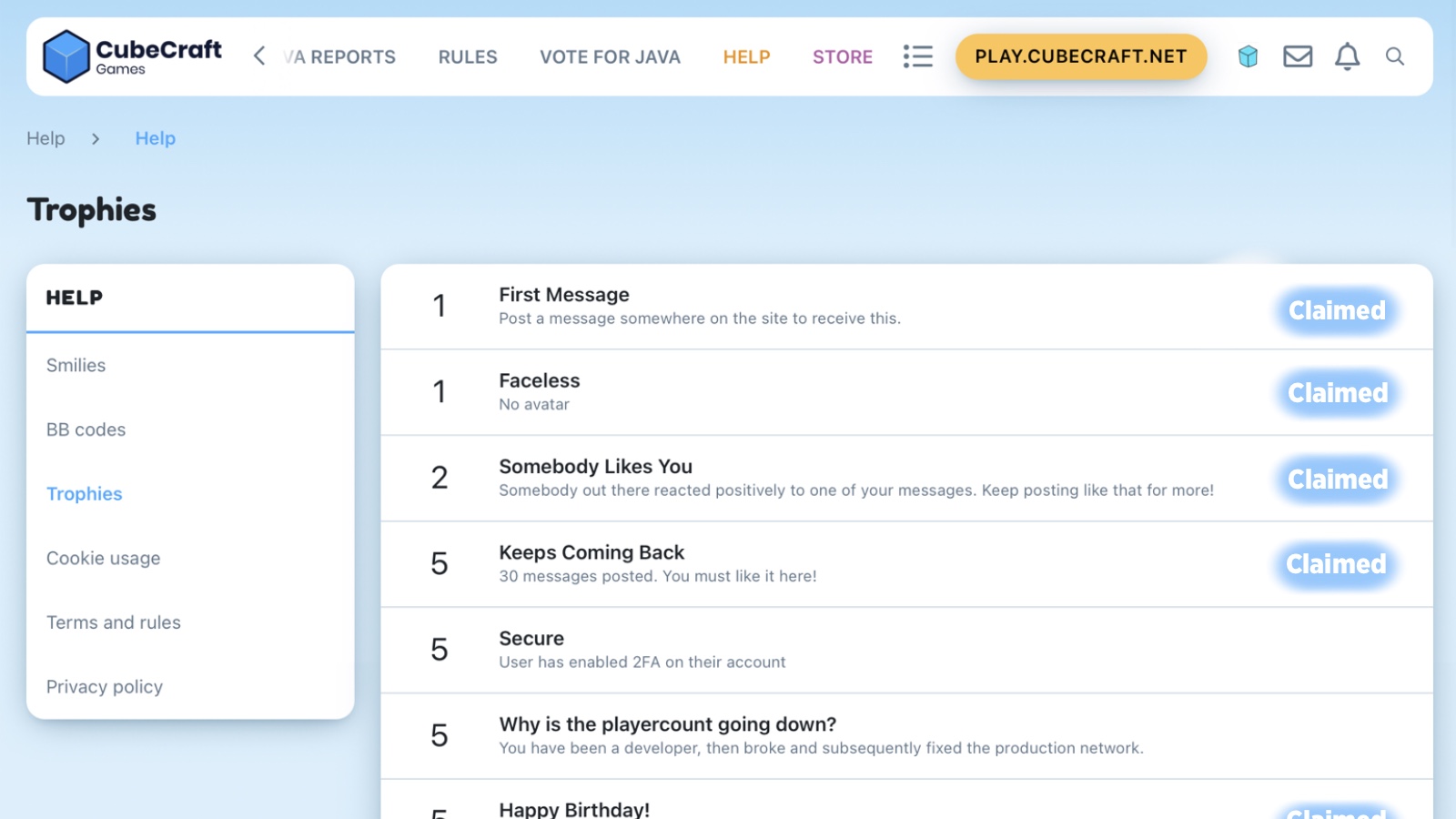Open Privacy policy in the sidebar
Image resolution: width=1456 pixels, height=819 pixels.
(104, 687)
